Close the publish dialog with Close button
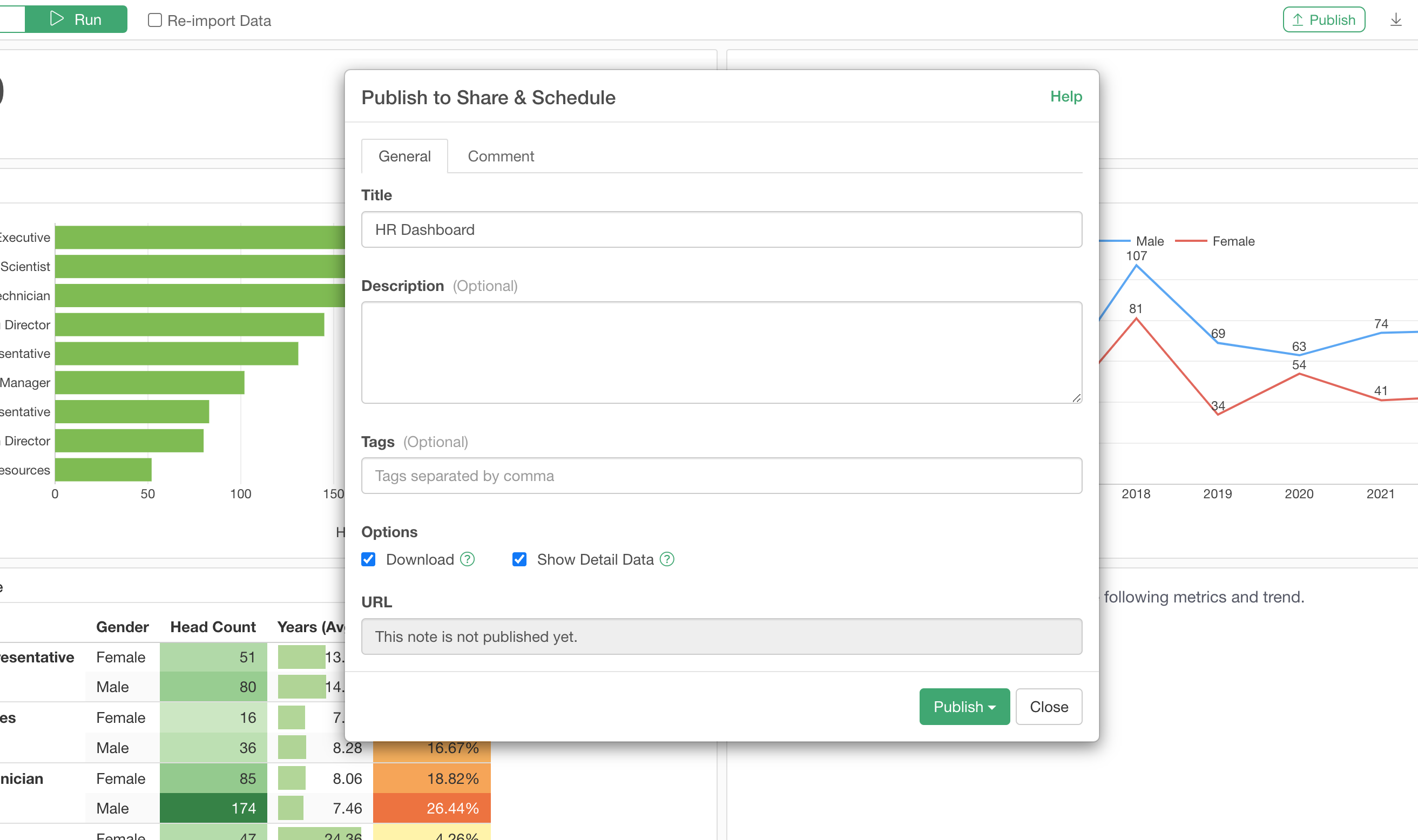This screenshot has width=1418, height=840. coord(1048,707)
